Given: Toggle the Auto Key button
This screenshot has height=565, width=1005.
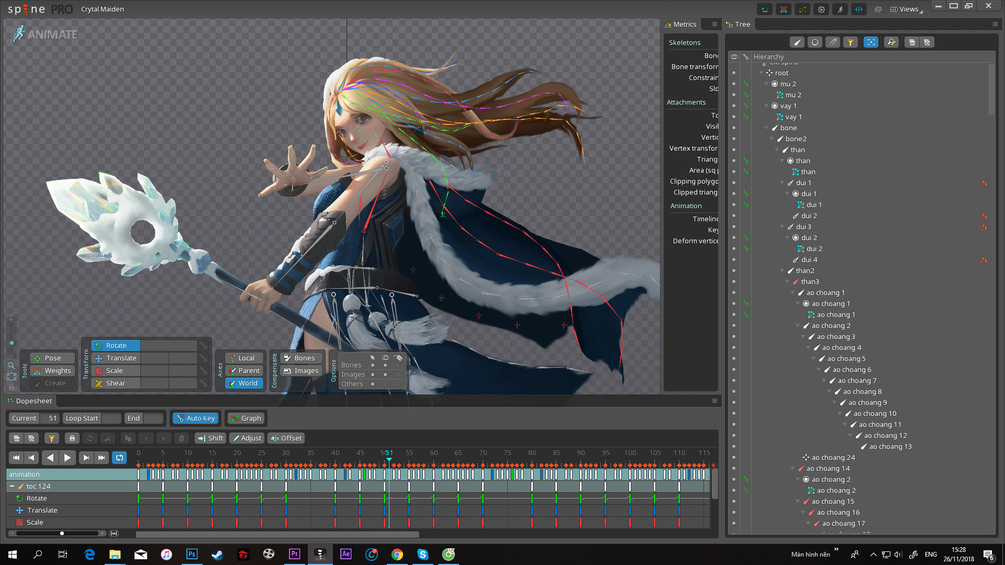Looking at the screenshot, I should pyautogui.click(x=195, y=418).
